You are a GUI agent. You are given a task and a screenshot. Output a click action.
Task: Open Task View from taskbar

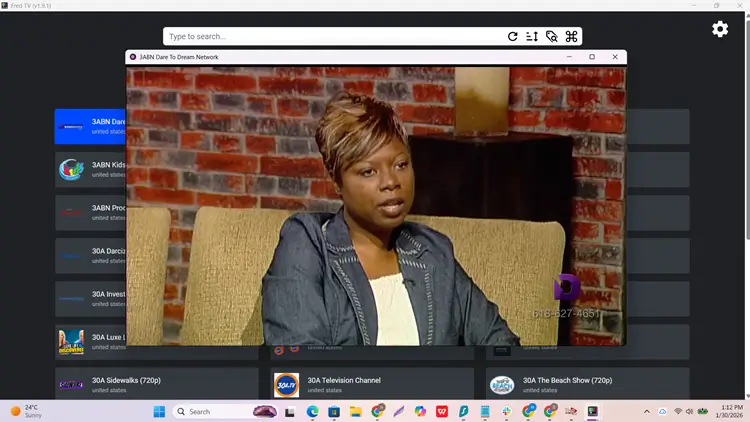290,411
